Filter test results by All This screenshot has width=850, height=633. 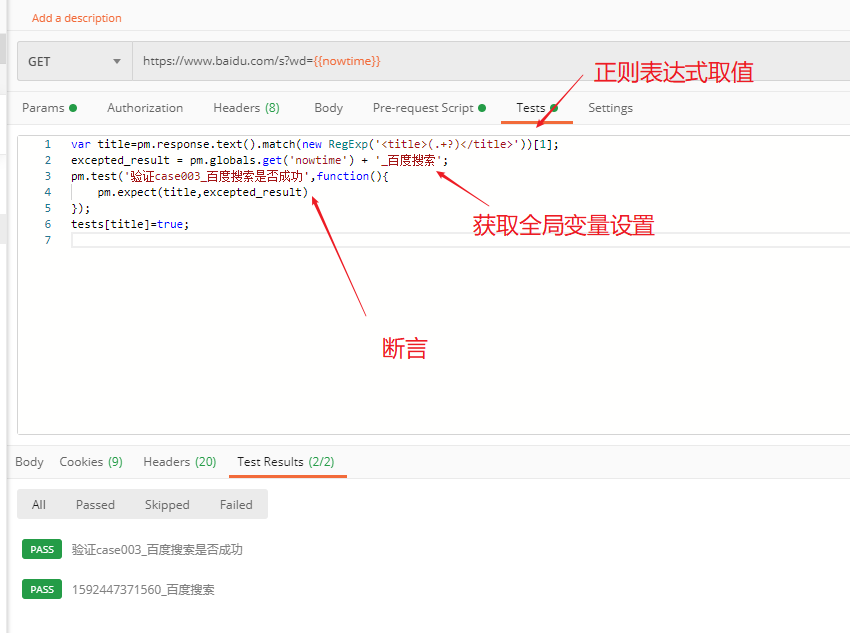click(x=39, y=505)
